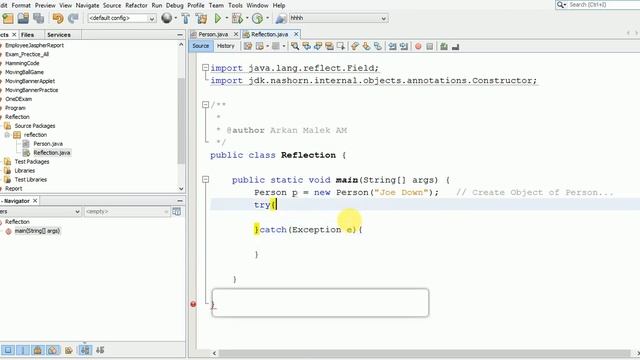Click the Redo arrow icon

(73, 18)
